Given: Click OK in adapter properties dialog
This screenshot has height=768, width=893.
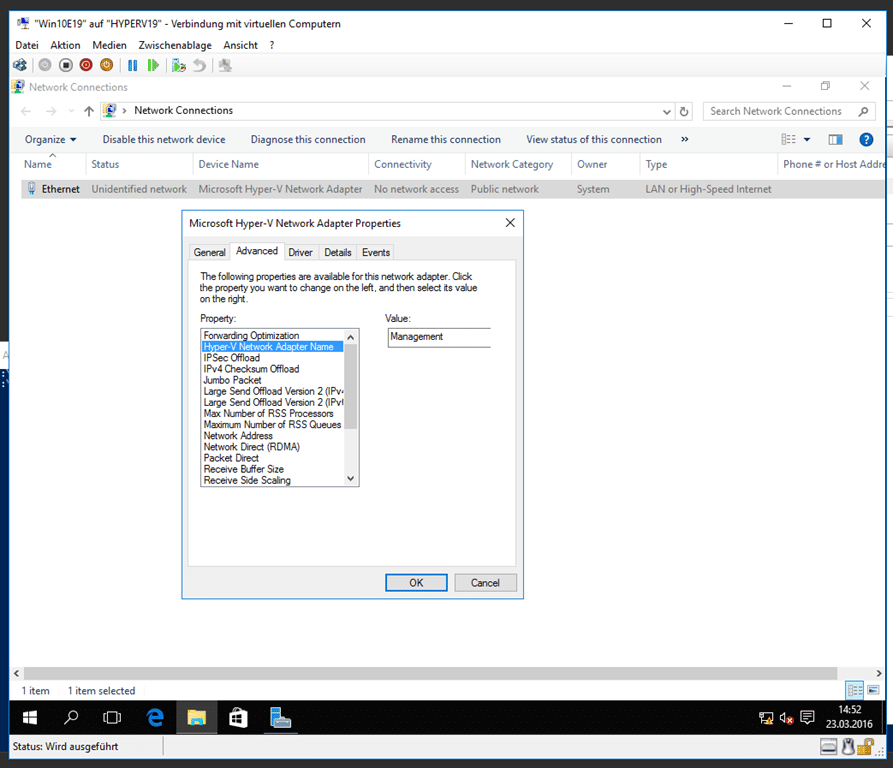Looking at the screenshot, I should tap(416, 582).
